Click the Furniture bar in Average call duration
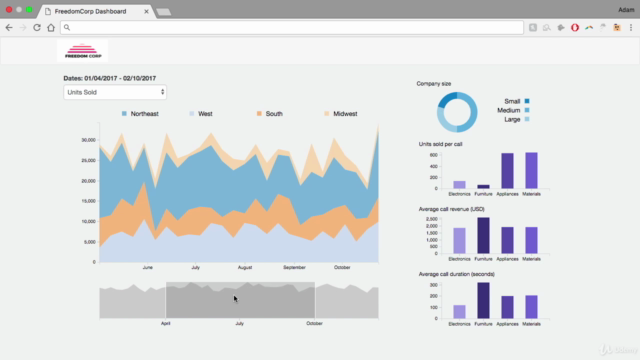This screenshot has width=640, height=360. click(483, 300)
